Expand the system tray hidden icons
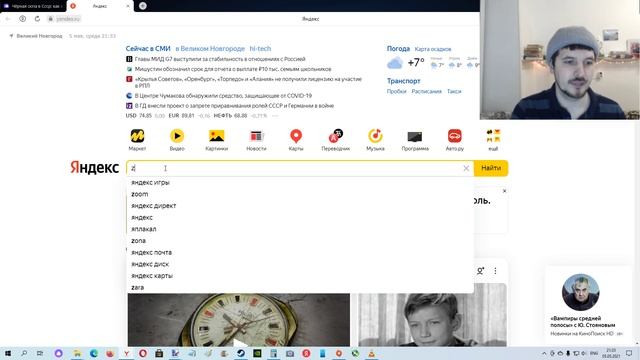 (x=544, y=353)
